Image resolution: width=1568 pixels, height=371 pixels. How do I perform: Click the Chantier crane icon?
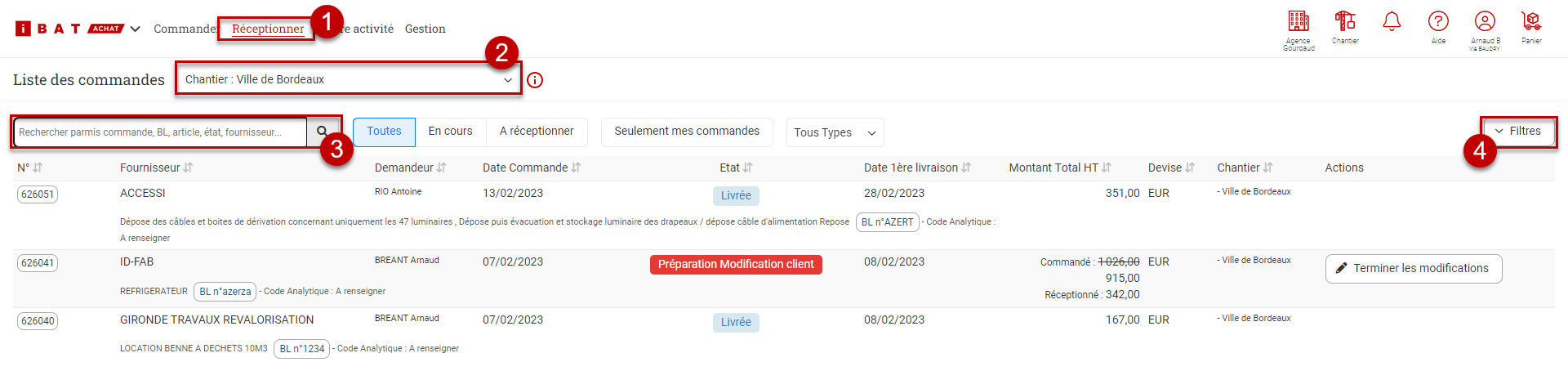1345,21
